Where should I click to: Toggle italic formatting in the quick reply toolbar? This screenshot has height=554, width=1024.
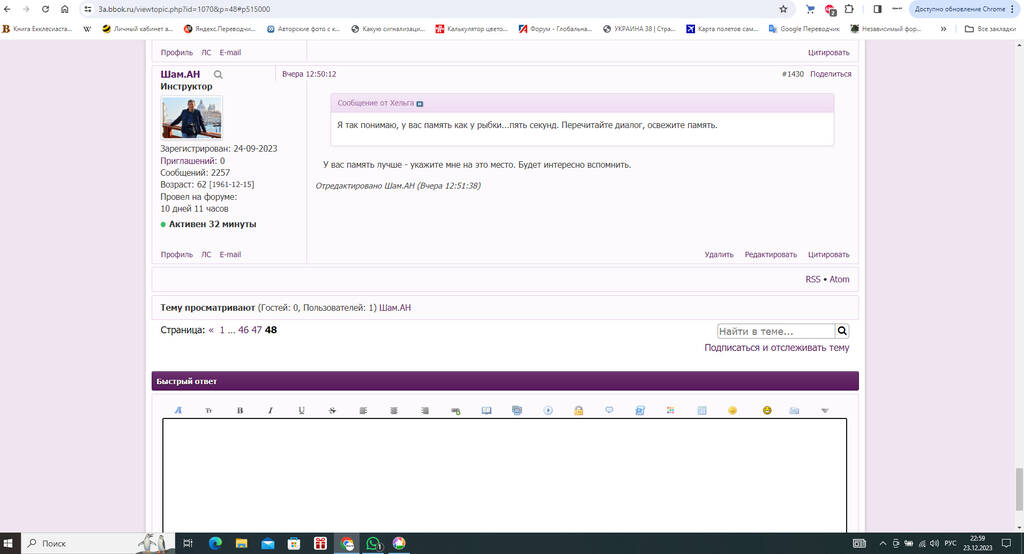tap(270, 410)
